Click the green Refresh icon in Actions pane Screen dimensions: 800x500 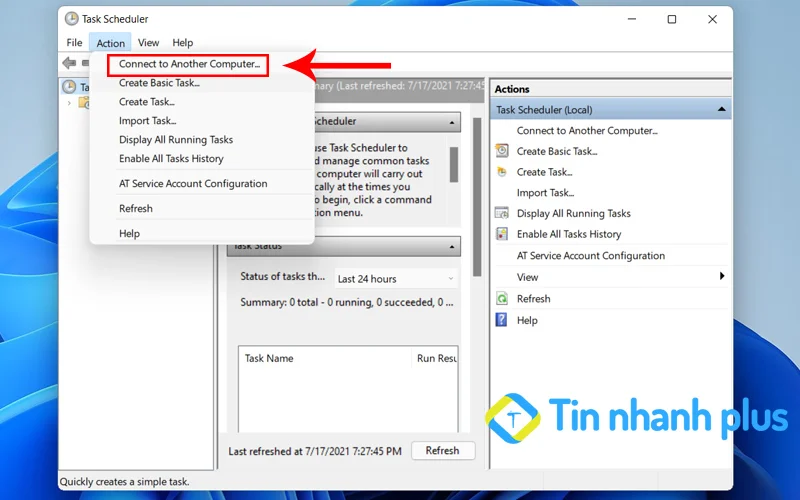(x=502, y=298)
